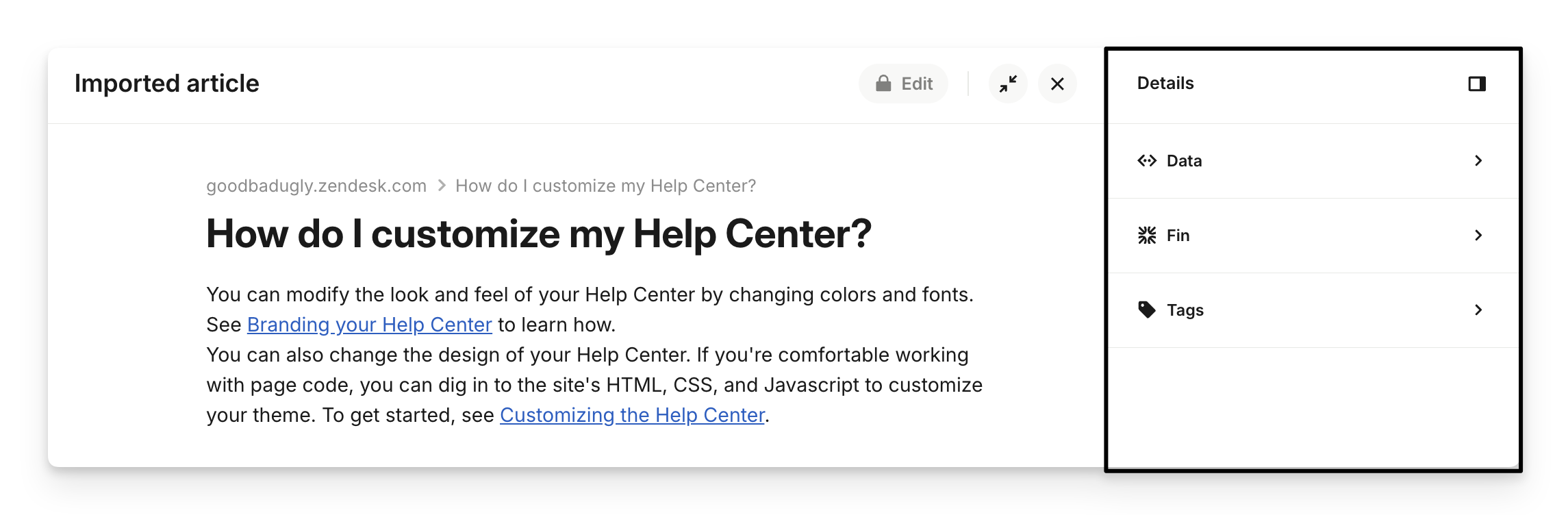1568x515 pixels.
Task: Expand the Fin section chevron
Action: (1478, 236)
